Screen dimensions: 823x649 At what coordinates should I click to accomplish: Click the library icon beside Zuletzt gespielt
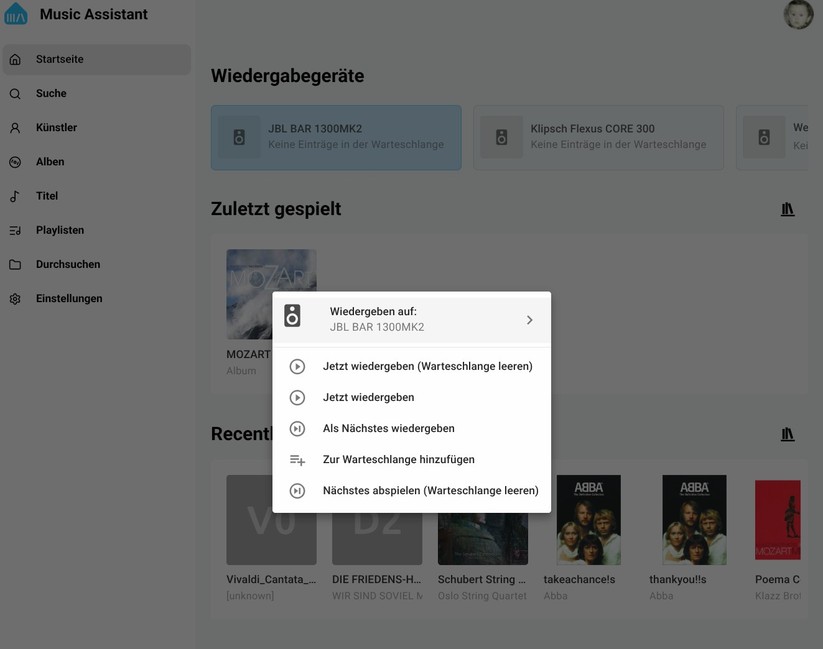tap(787, 209)
